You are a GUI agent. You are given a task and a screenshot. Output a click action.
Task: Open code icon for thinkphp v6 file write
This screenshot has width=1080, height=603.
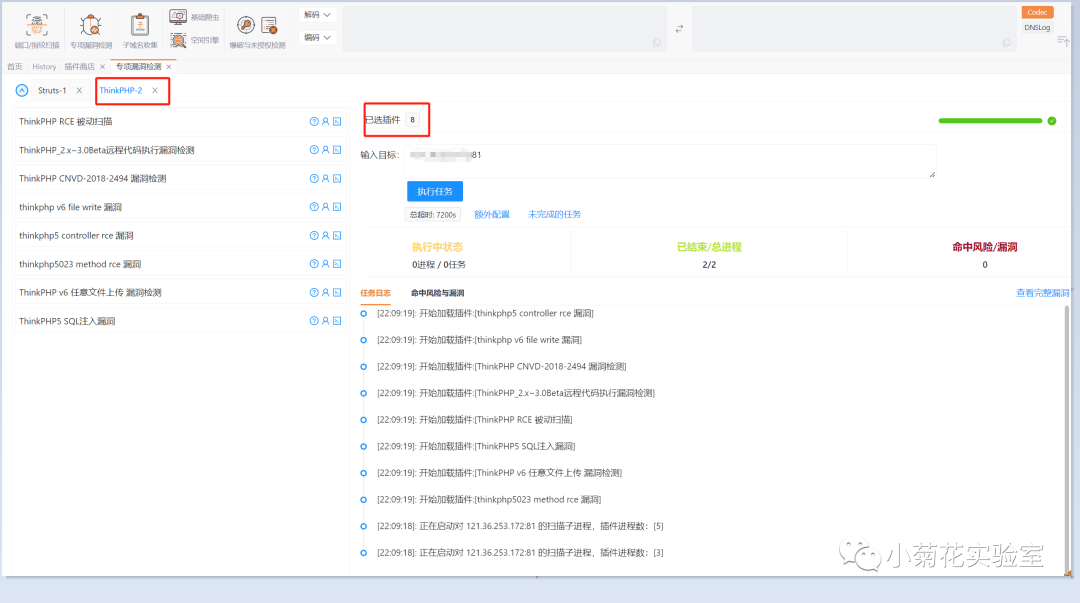tap(337, 207)
